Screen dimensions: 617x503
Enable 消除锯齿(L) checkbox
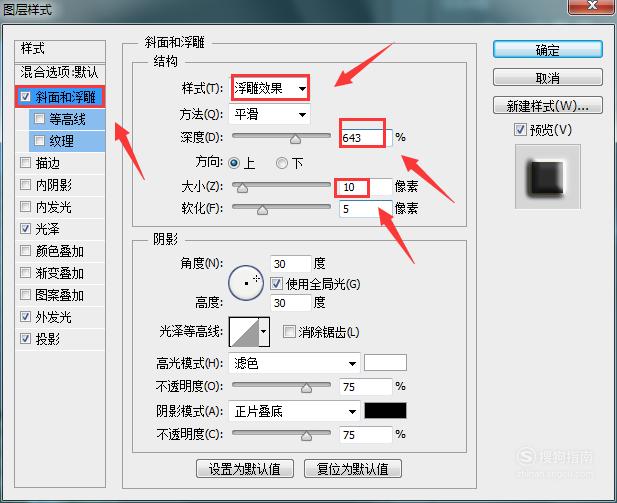[x=289, y=331]
